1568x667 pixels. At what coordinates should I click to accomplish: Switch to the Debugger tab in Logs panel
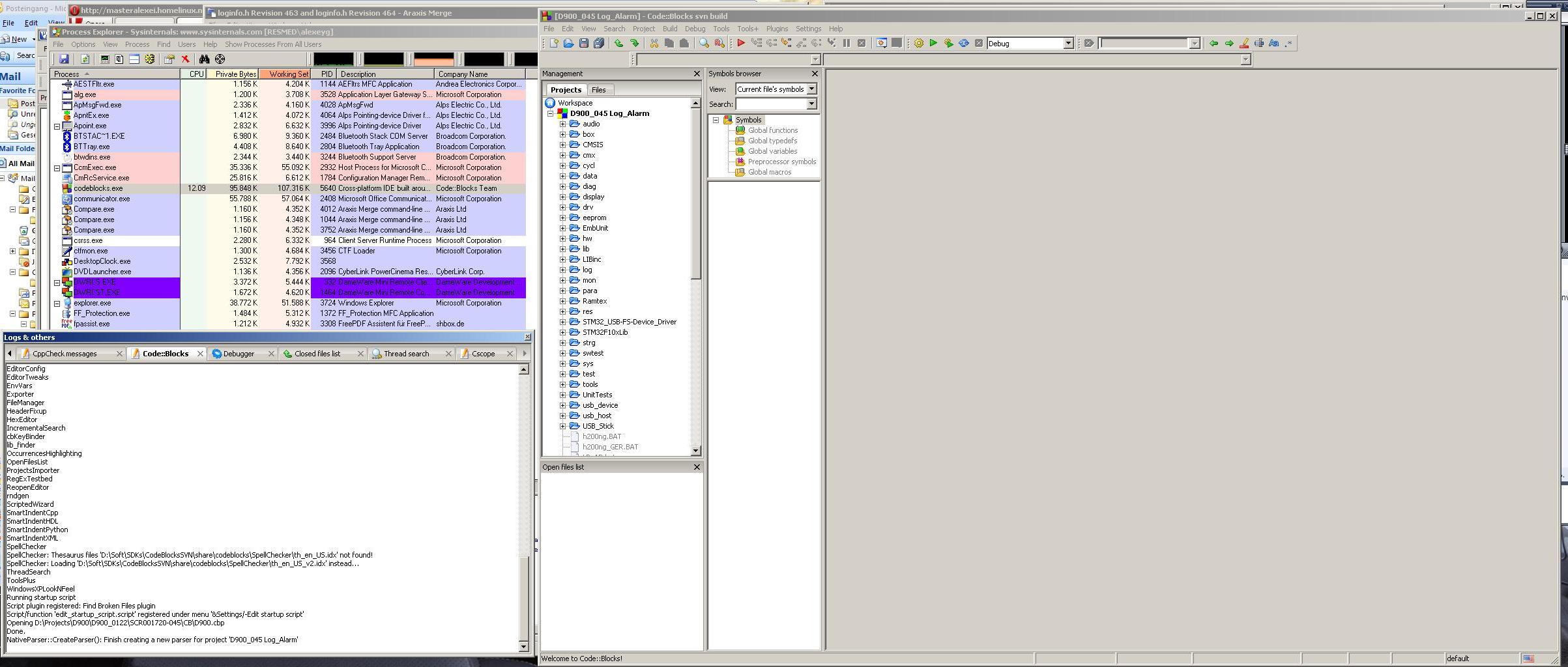tap(239, 354)
